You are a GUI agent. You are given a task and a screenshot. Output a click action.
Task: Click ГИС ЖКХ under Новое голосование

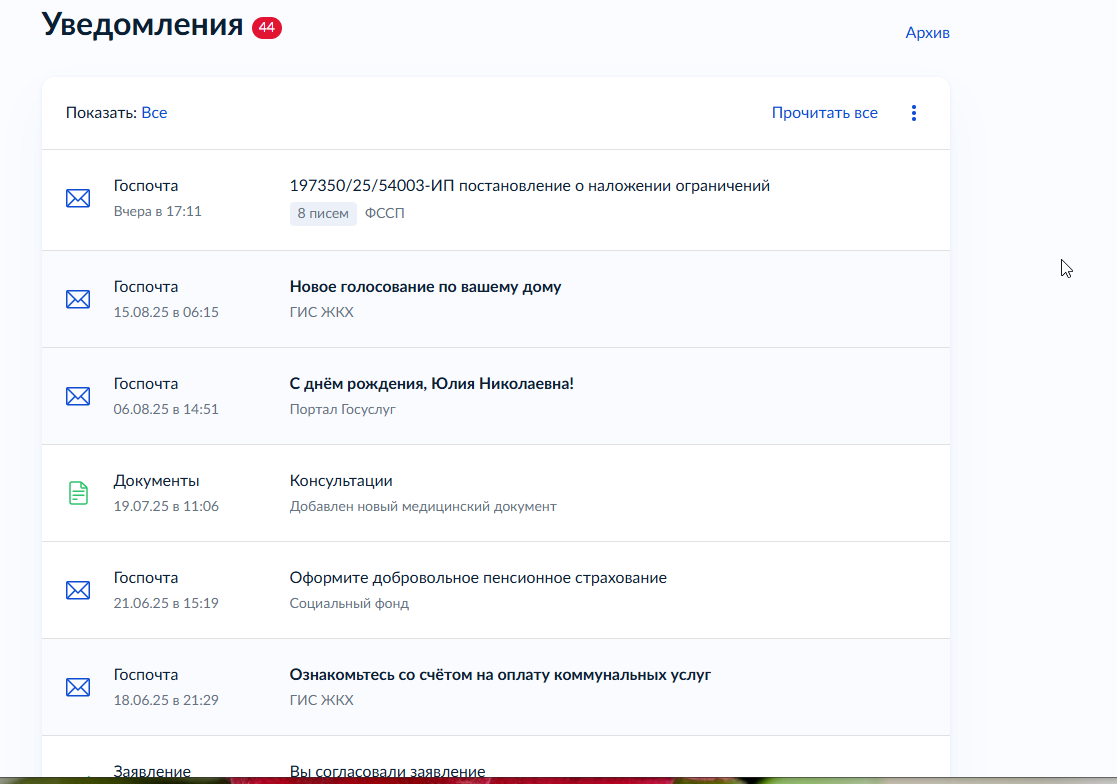click(321, 313)
